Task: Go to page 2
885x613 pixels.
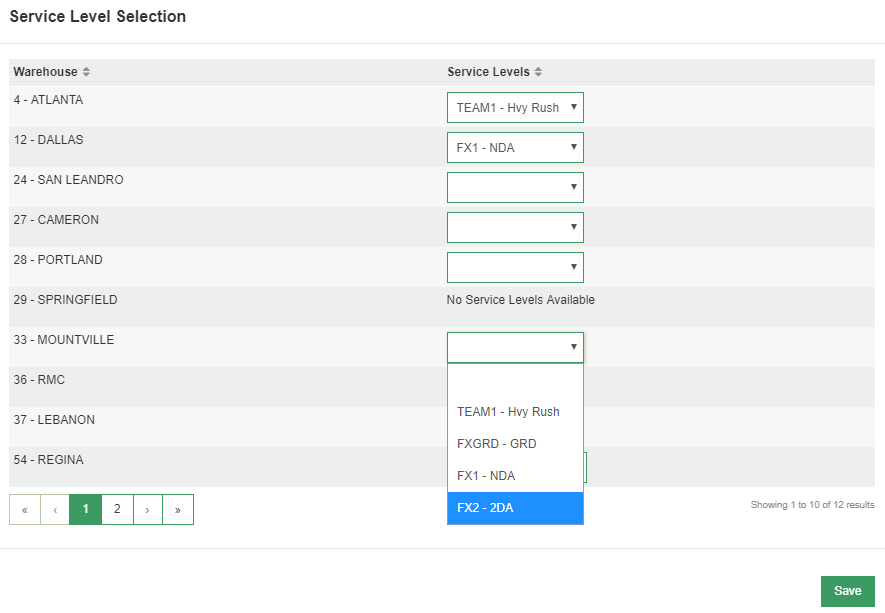Action: pyautogui.click(x=117, y=510)
